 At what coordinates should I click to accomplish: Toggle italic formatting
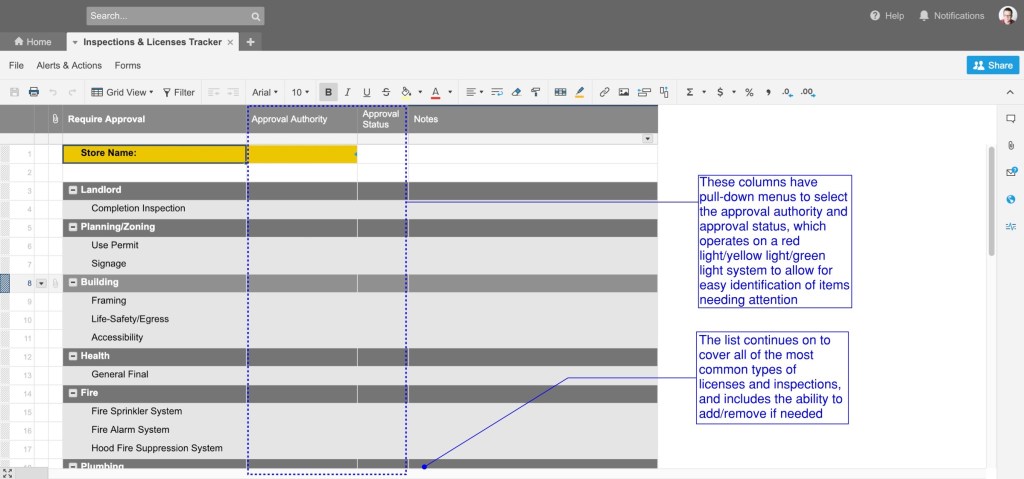(x=347, y=92)
